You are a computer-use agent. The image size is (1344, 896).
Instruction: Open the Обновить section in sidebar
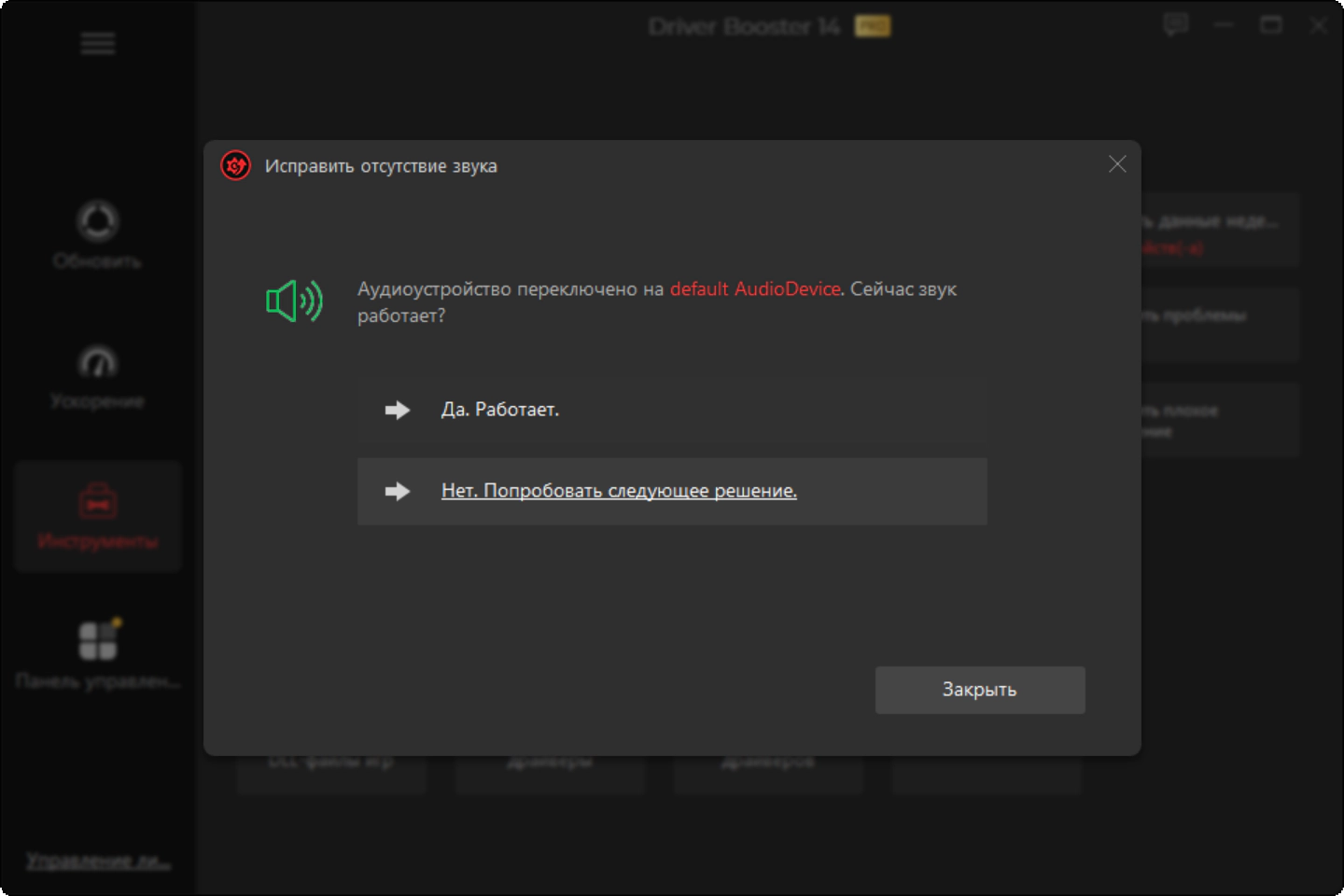tap(97, 234)
